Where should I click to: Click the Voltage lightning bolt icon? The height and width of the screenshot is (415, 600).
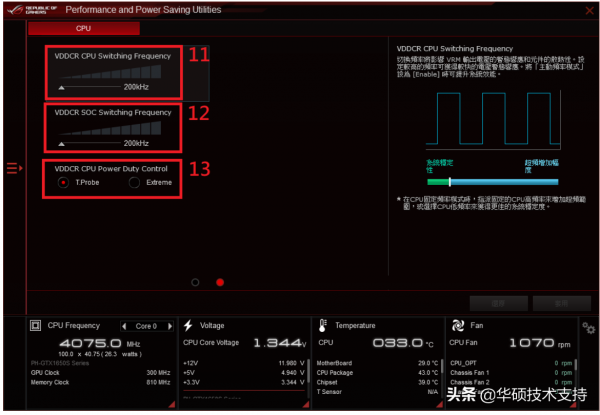pos(188,325)
